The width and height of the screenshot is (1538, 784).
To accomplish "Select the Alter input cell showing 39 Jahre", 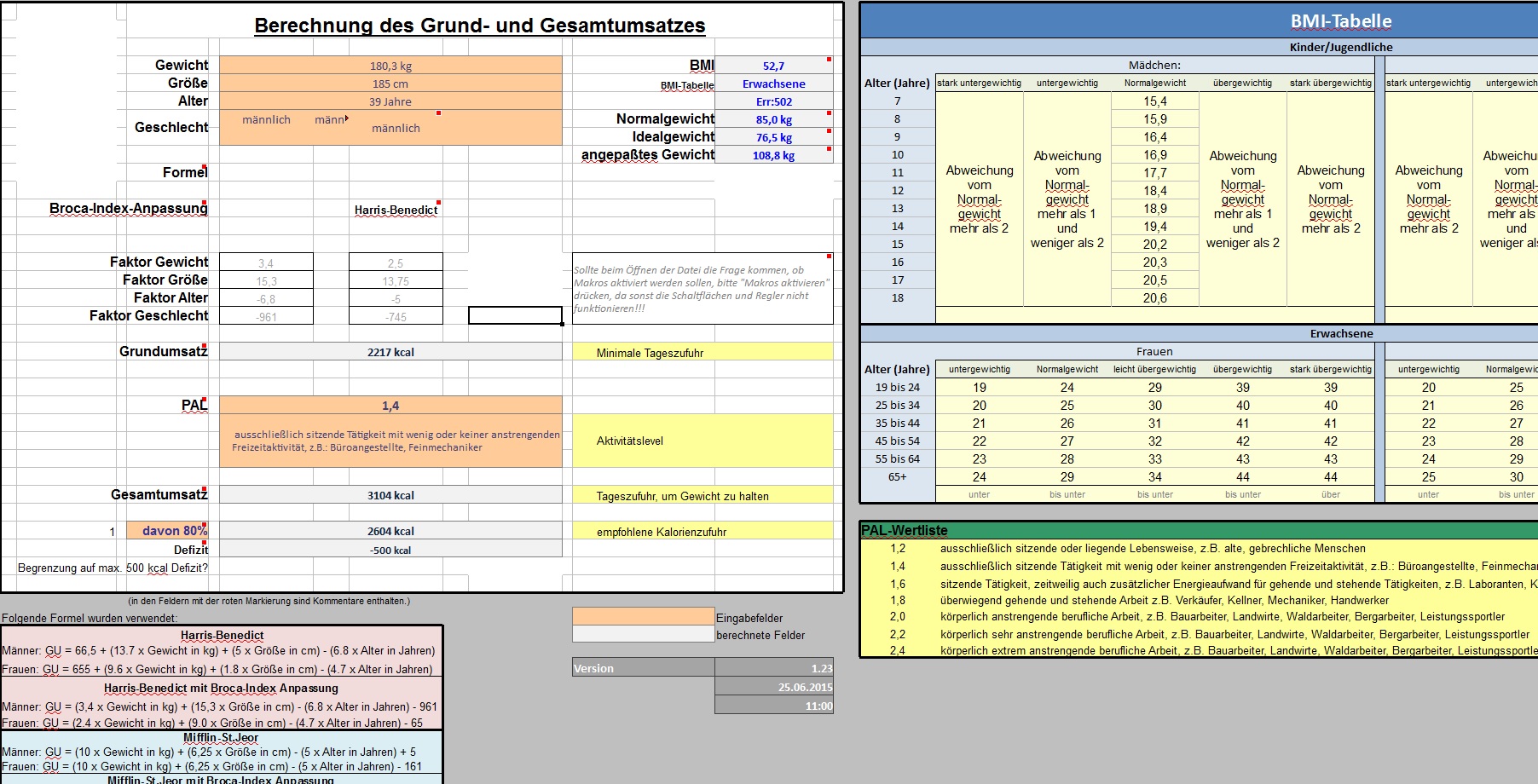I will point(390,101).
